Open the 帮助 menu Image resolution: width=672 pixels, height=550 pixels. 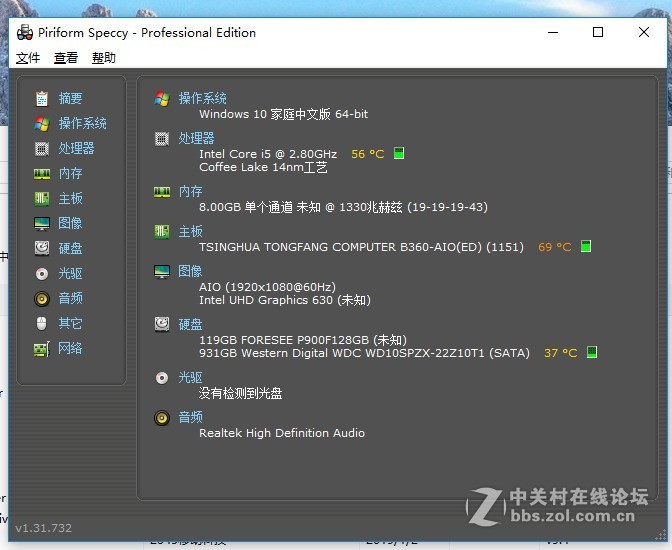tap(104, 57)
